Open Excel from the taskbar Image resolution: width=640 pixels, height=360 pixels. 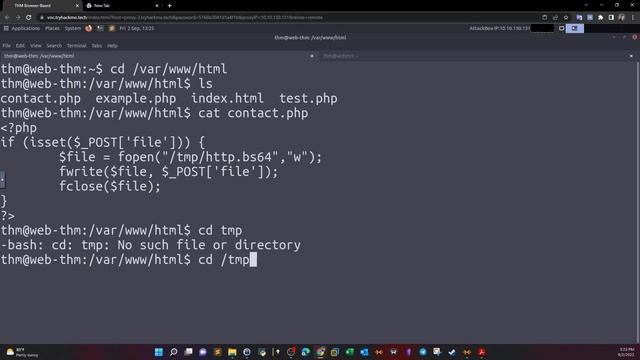click(x=350, y=352)
